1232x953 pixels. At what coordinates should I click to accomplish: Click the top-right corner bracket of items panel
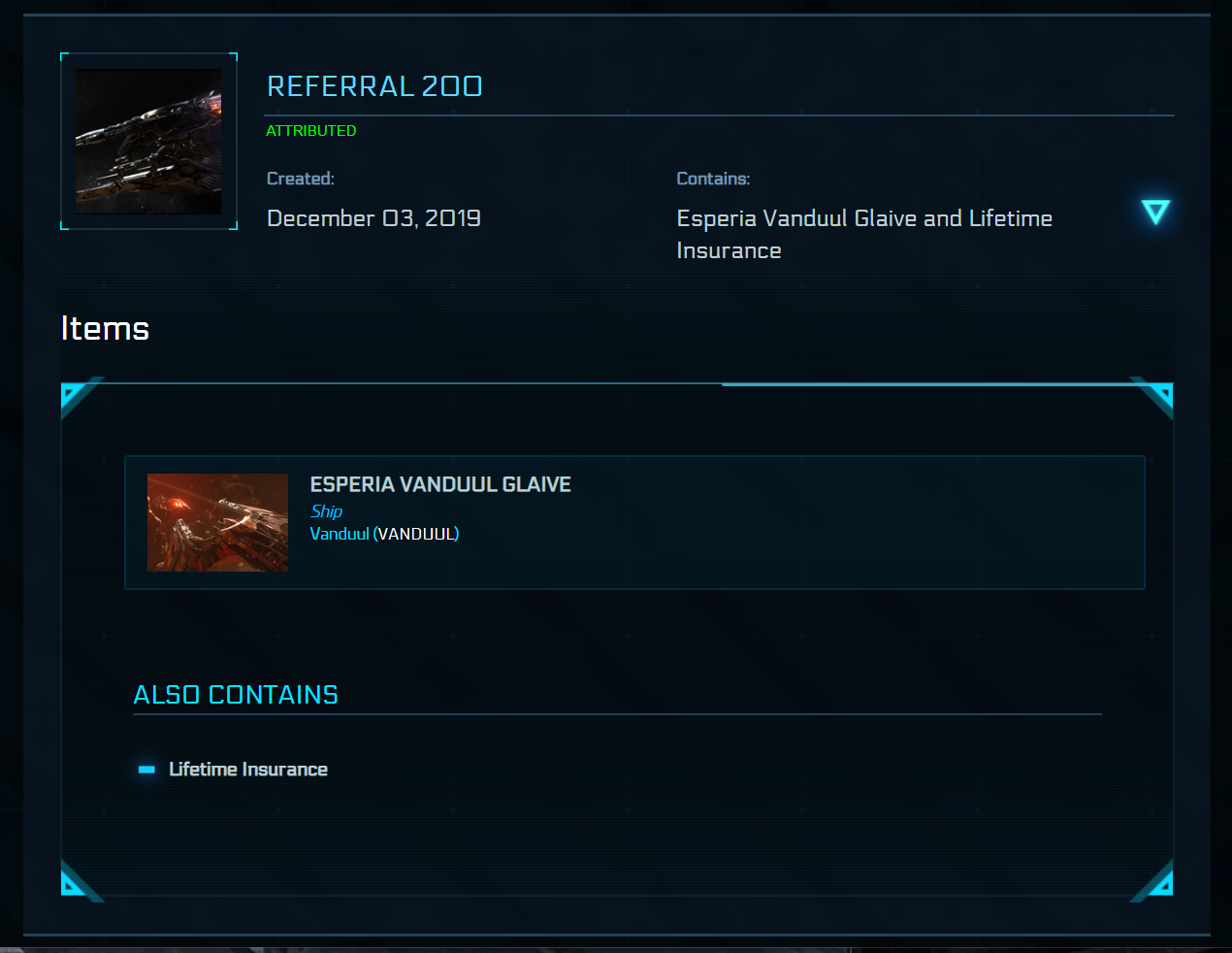(x=1158, y=395)
